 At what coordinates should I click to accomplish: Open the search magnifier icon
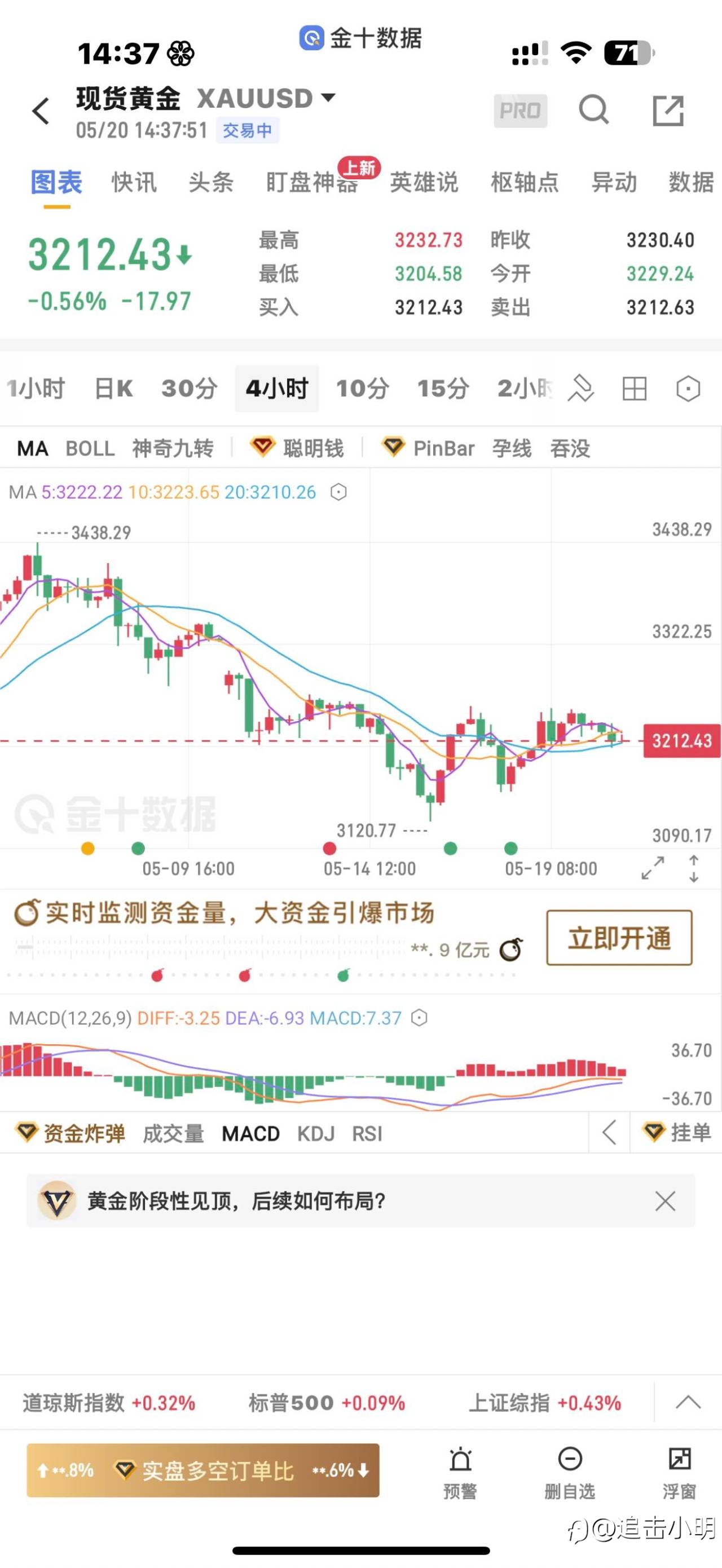coord(593,110)
